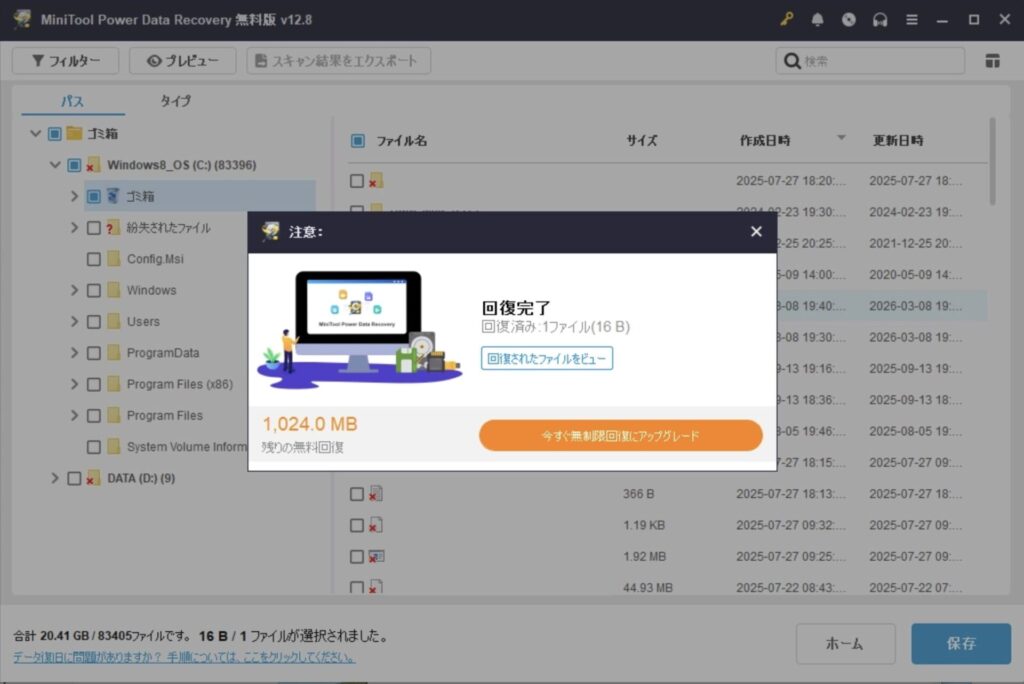Expand the DATA (D:) tree node
The width and height of the screenshot is (1024, 684).
click(55, 478)
